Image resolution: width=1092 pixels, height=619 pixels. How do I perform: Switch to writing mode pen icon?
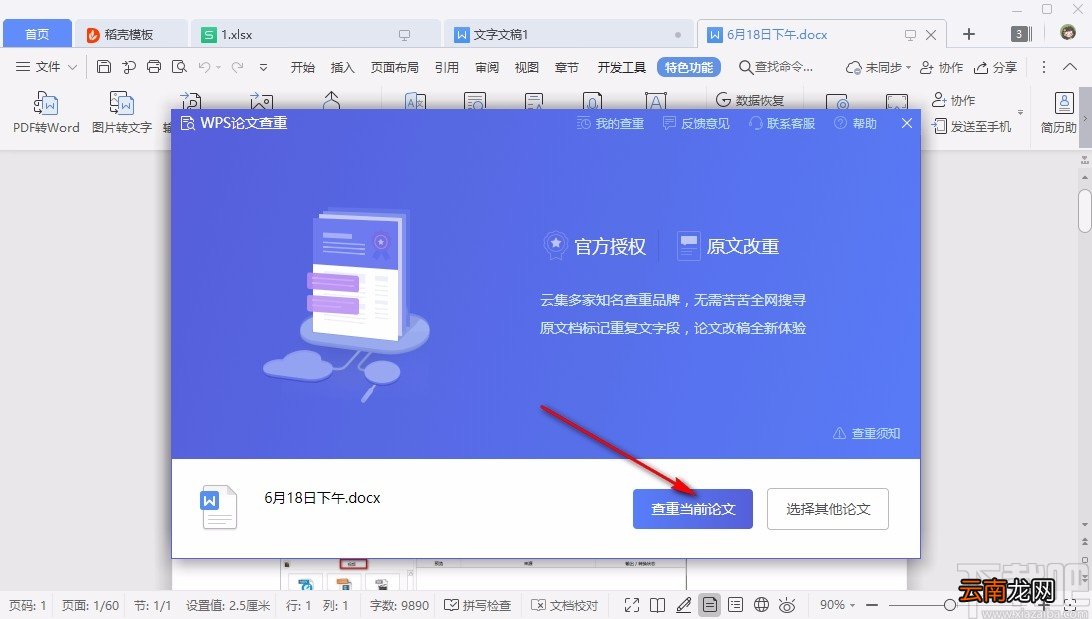[684, 605]
